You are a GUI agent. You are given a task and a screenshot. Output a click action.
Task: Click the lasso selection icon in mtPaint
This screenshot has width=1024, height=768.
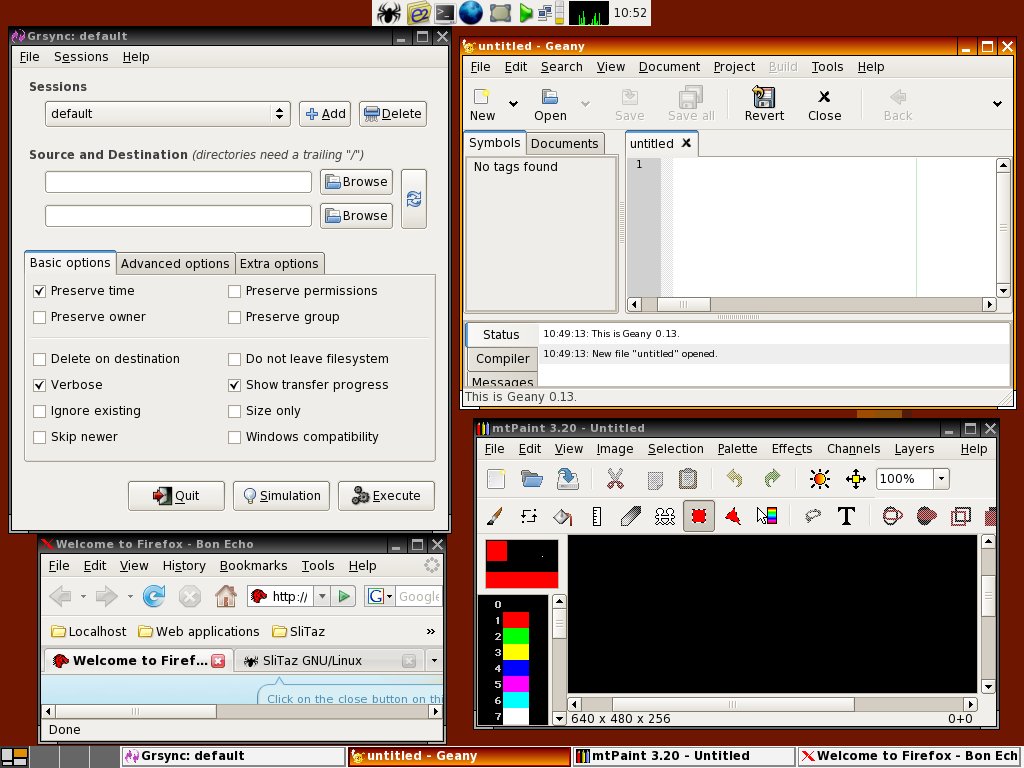pyautogui.click(x=812, y=517)
